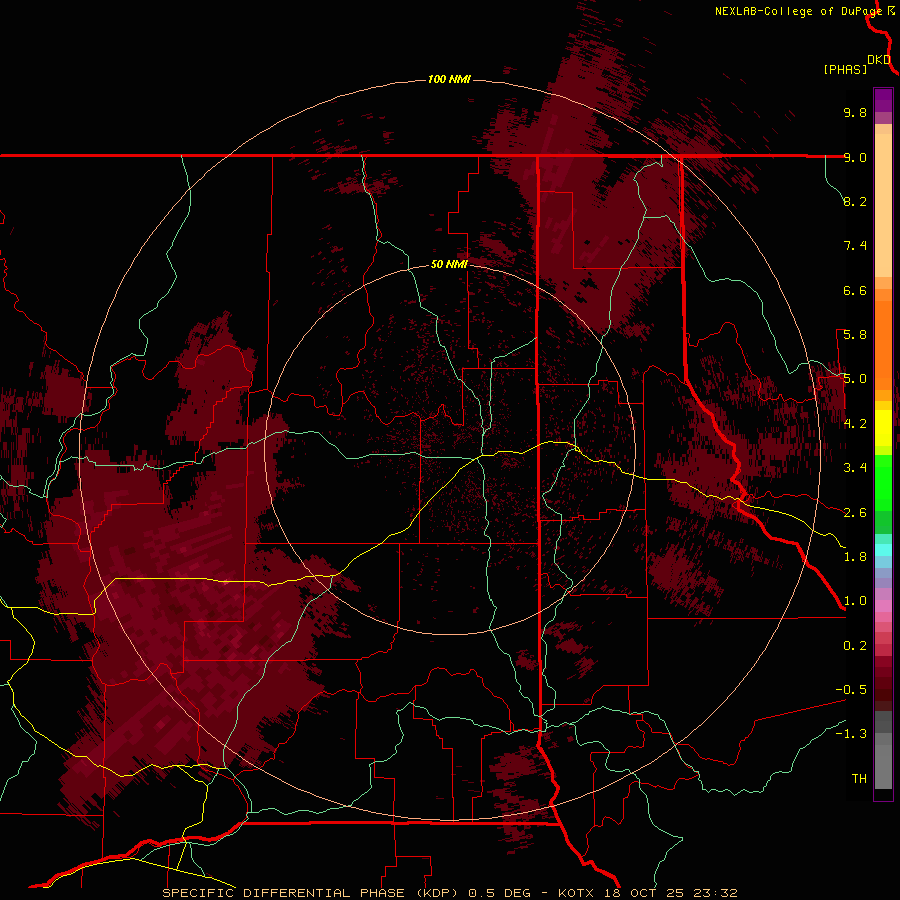This screenshot has width=900, height=900.
Task: Click the 8.2 value on the scale
Action: pyautogui.click(x=855, y=201)
